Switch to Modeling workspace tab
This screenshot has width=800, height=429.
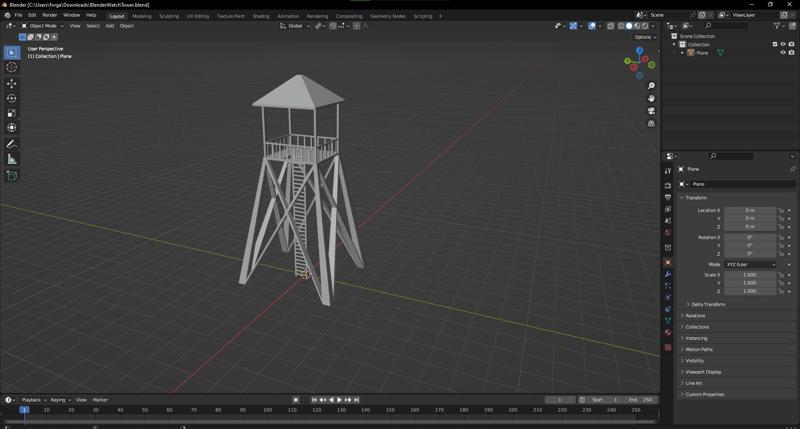[142, 16]
